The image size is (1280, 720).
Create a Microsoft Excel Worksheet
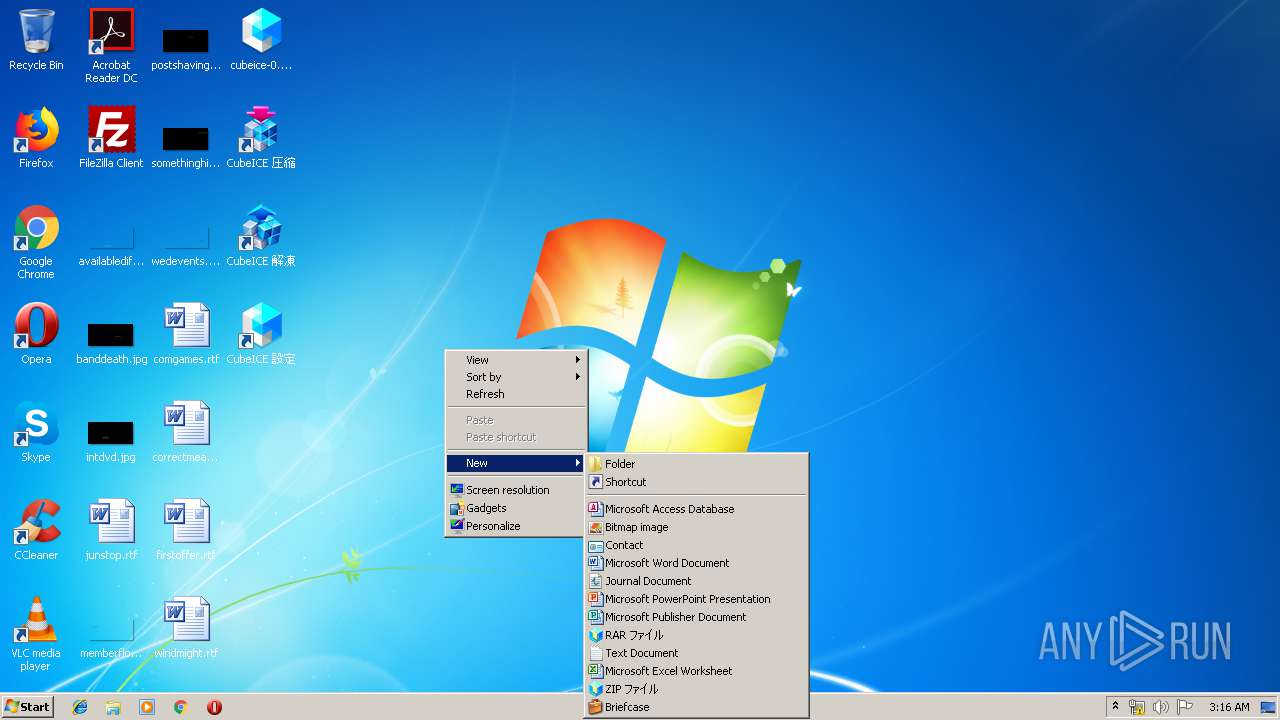697,671
